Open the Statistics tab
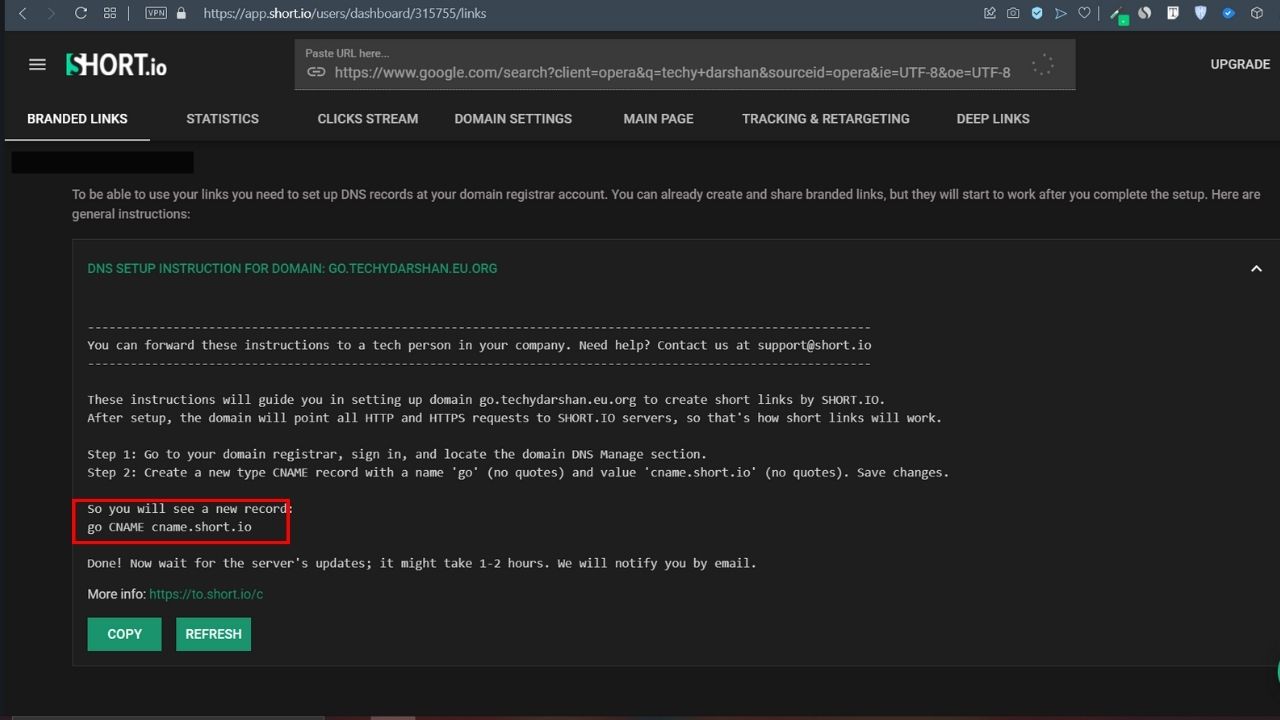This screenshot has width=1280, height=720. (x=222, y=118)
